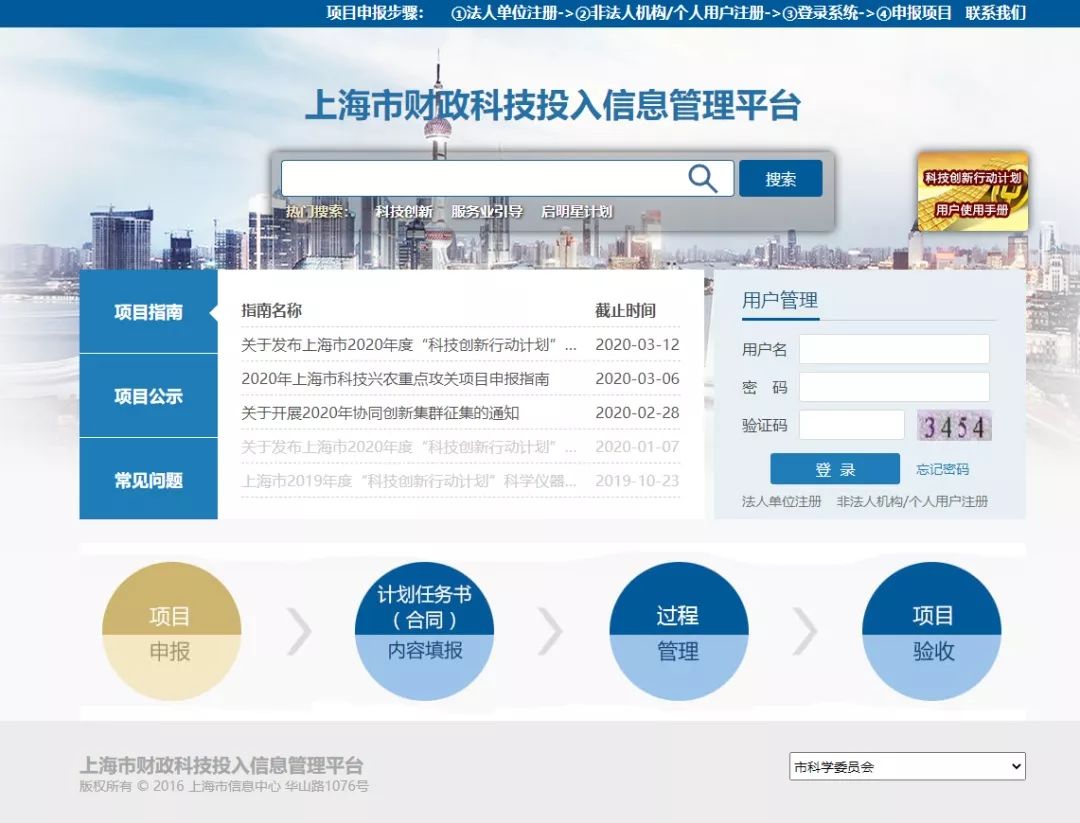Open 非法人机构/个人用户注册 link
Image resolution: width=1080 pixels, height=823 pixels.
tap(912, 501)
